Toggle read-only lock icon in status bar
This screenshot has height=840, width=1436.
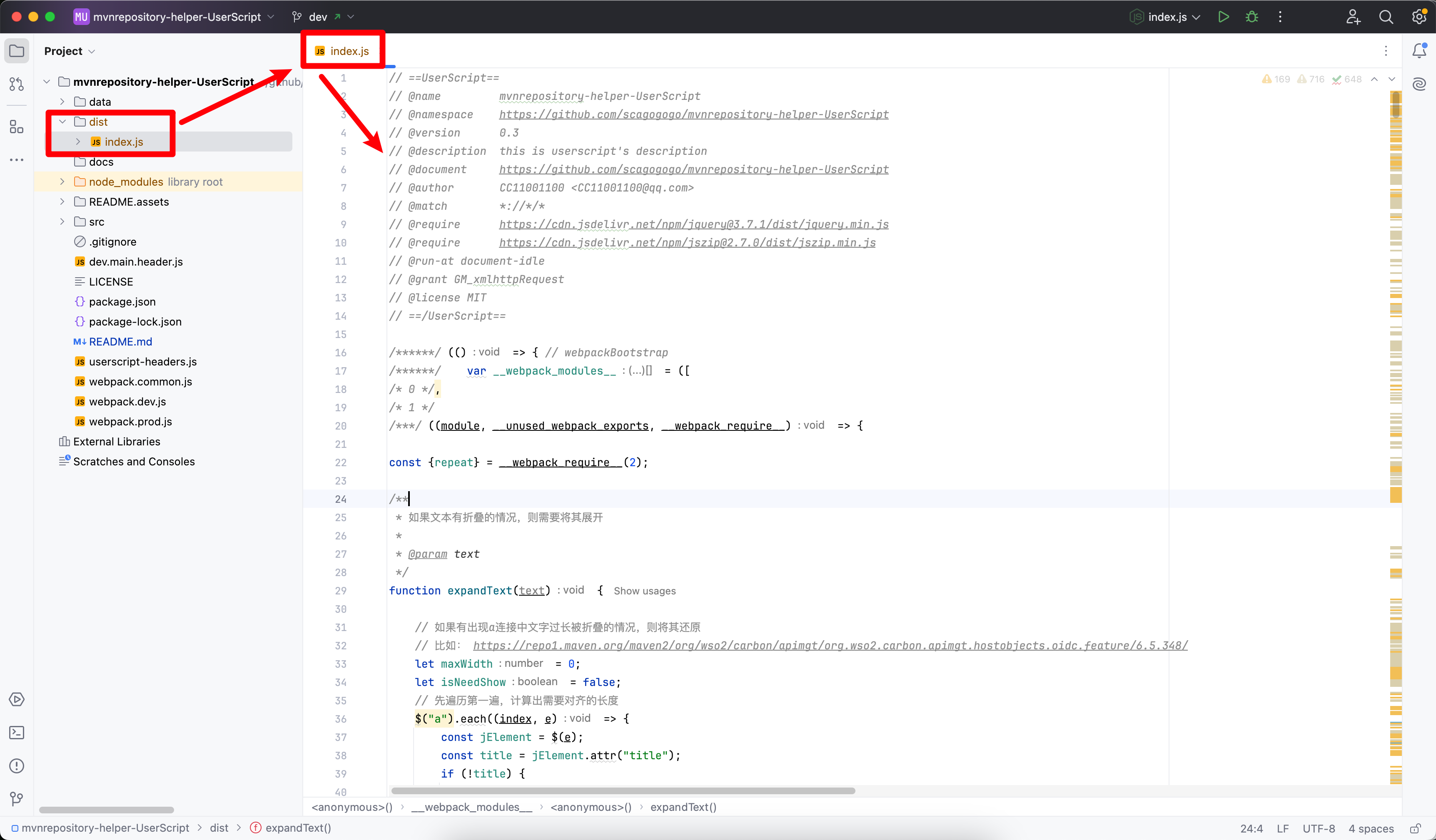[1415, 828]
